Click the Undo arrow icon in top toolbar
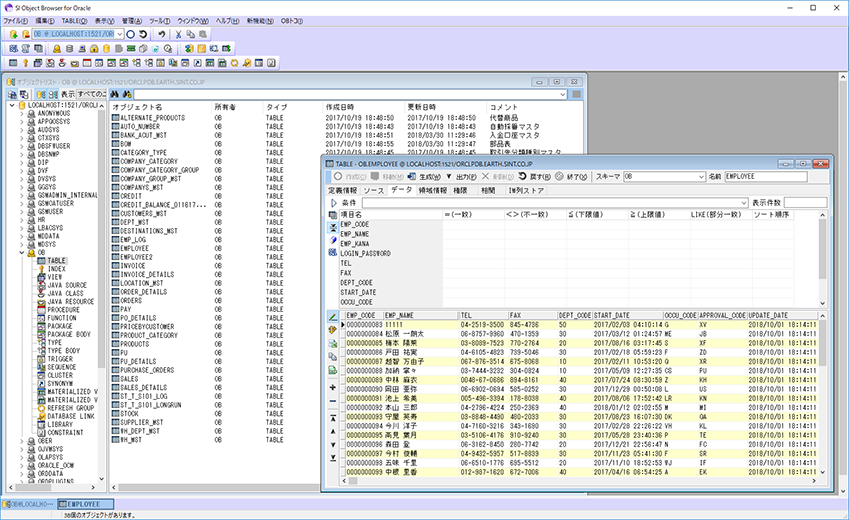This screenshot has width=849, height=520. [x=160, y=34]
